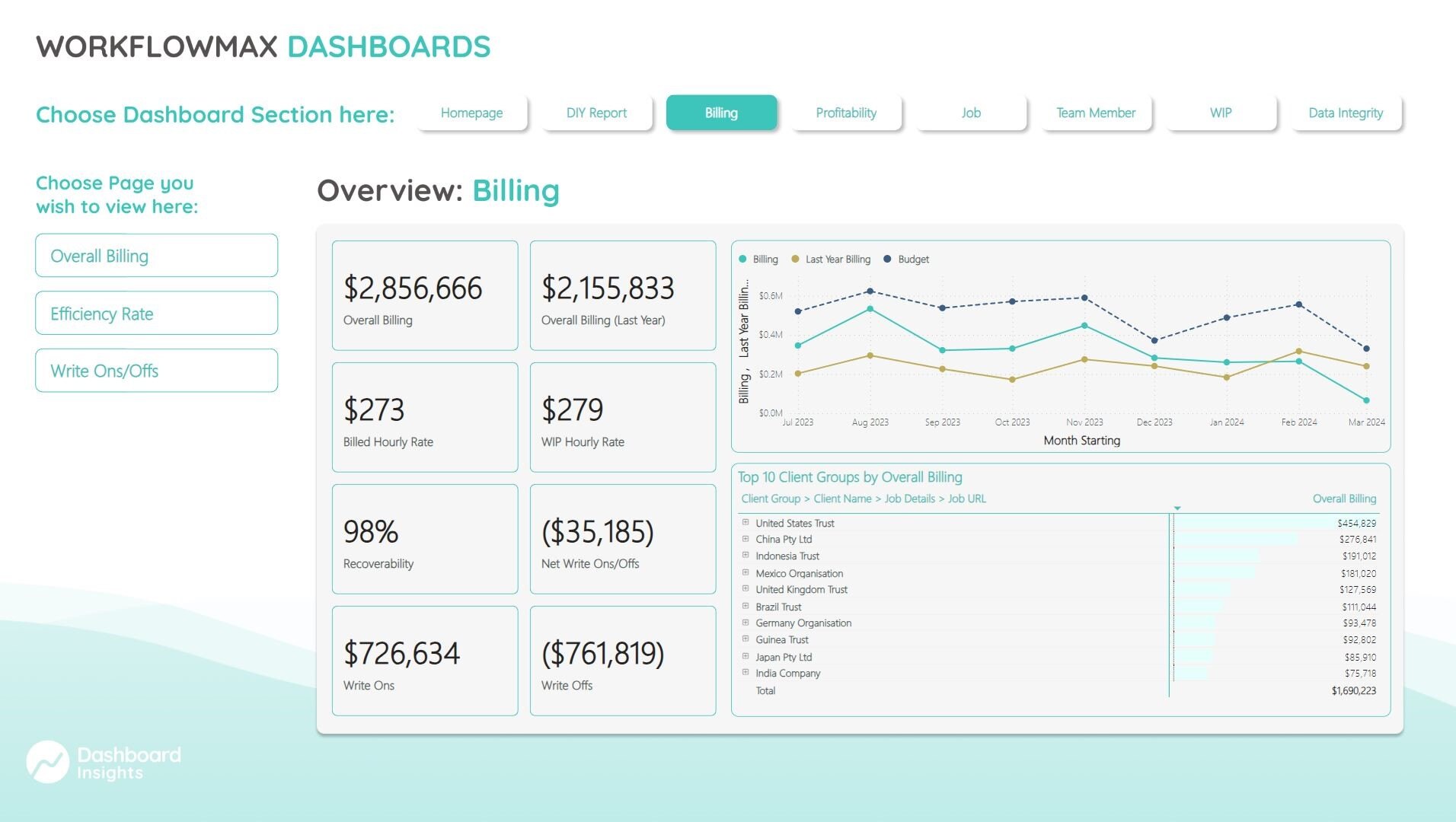Click the $276,841 China Pty Ltd value
The width and height of the screenshot is (1456, 822).
coord(1358,540)
